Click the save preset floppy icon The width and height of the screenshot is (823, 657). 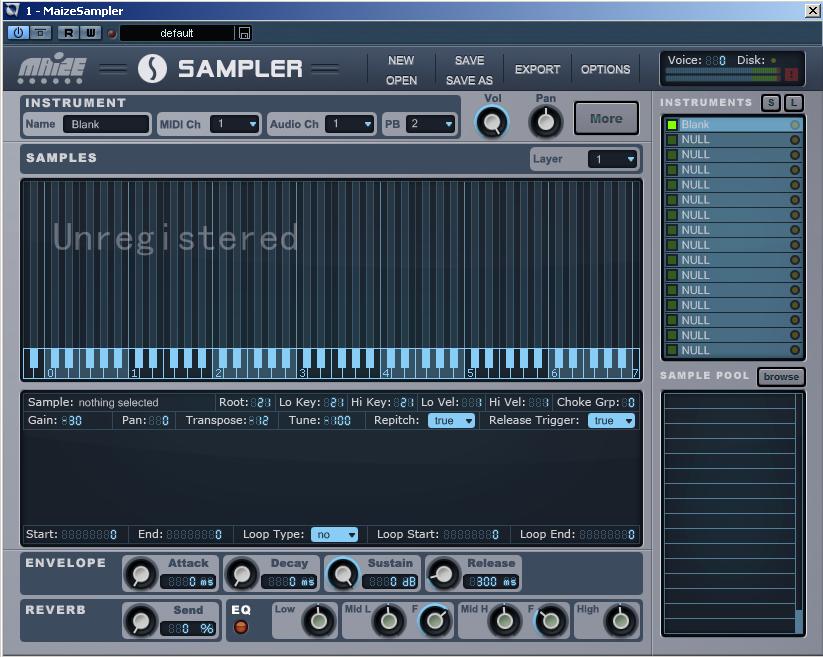click(244, 33)
